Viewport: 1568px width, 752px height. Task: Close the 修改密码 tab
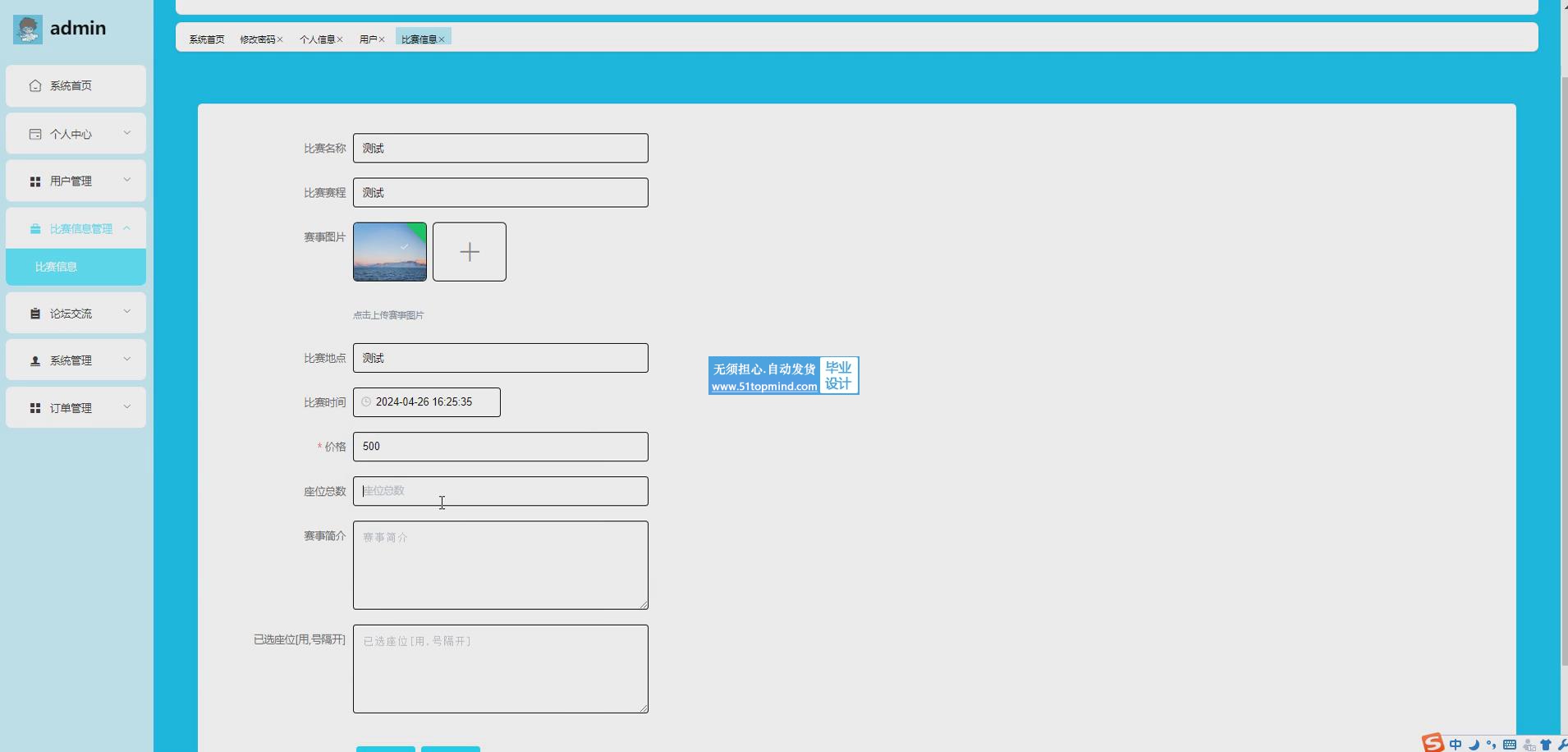(280, 39)
